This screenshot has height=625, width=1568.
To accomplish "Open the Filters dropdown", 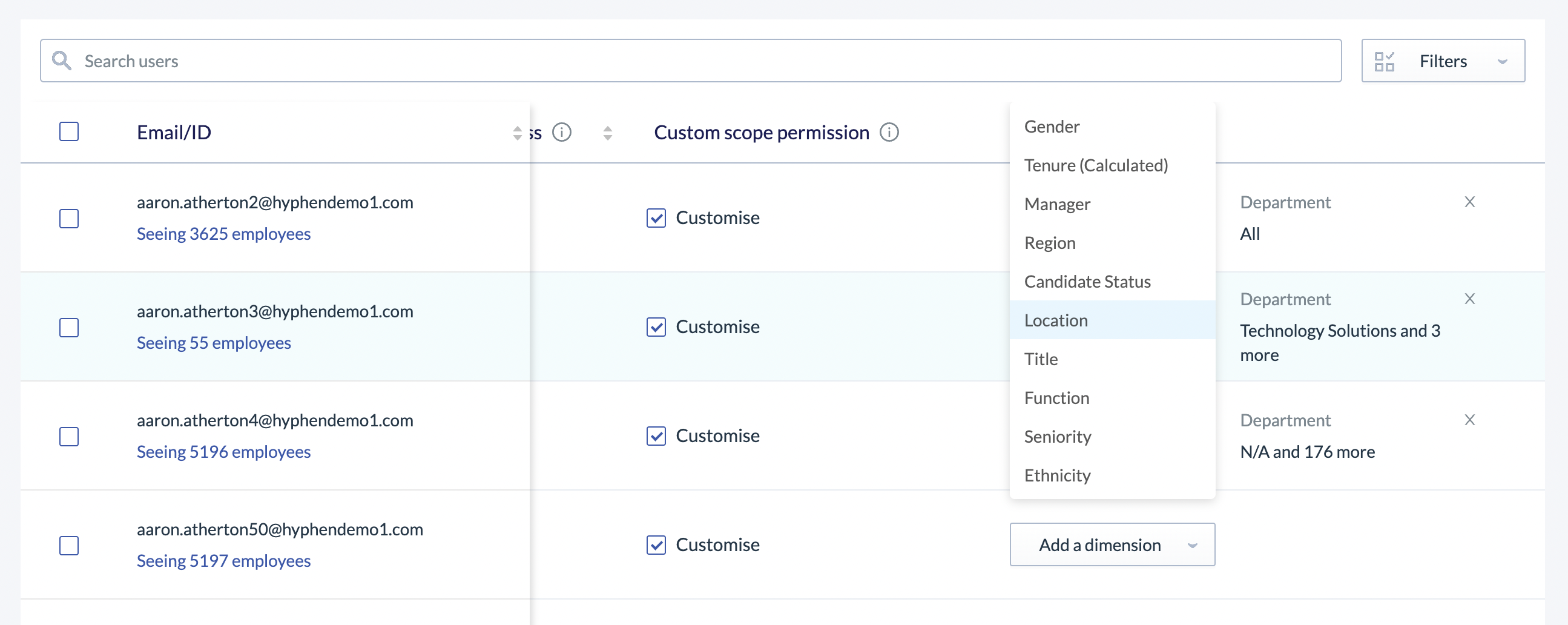I will (1443, 61).
